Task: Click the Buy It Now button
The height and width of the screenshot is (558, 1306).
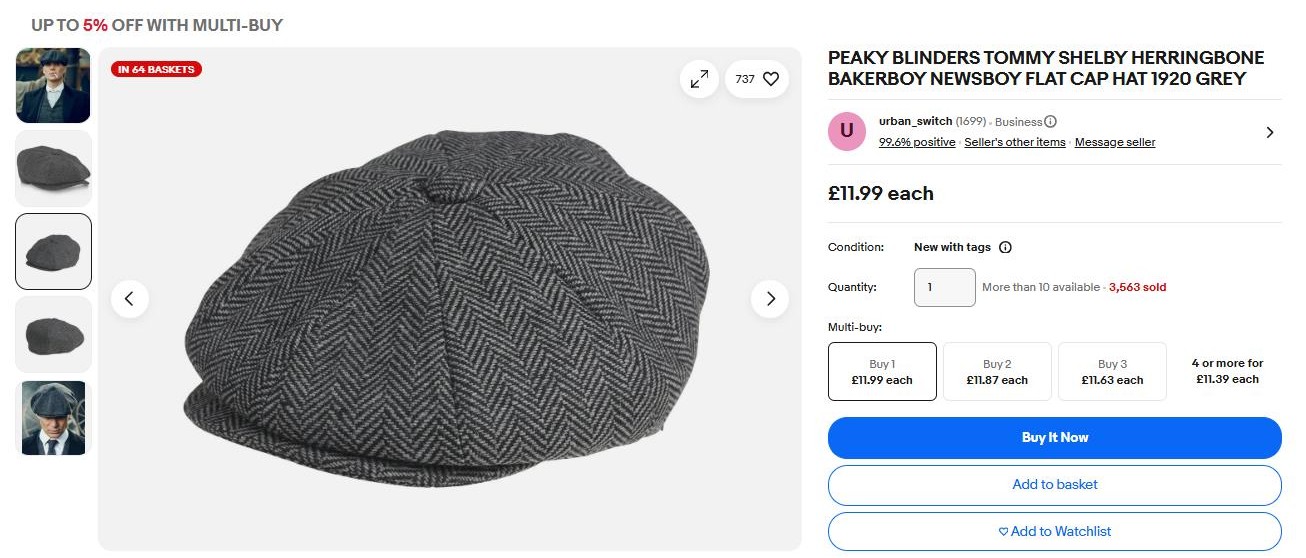Action: click(1054, 438)
